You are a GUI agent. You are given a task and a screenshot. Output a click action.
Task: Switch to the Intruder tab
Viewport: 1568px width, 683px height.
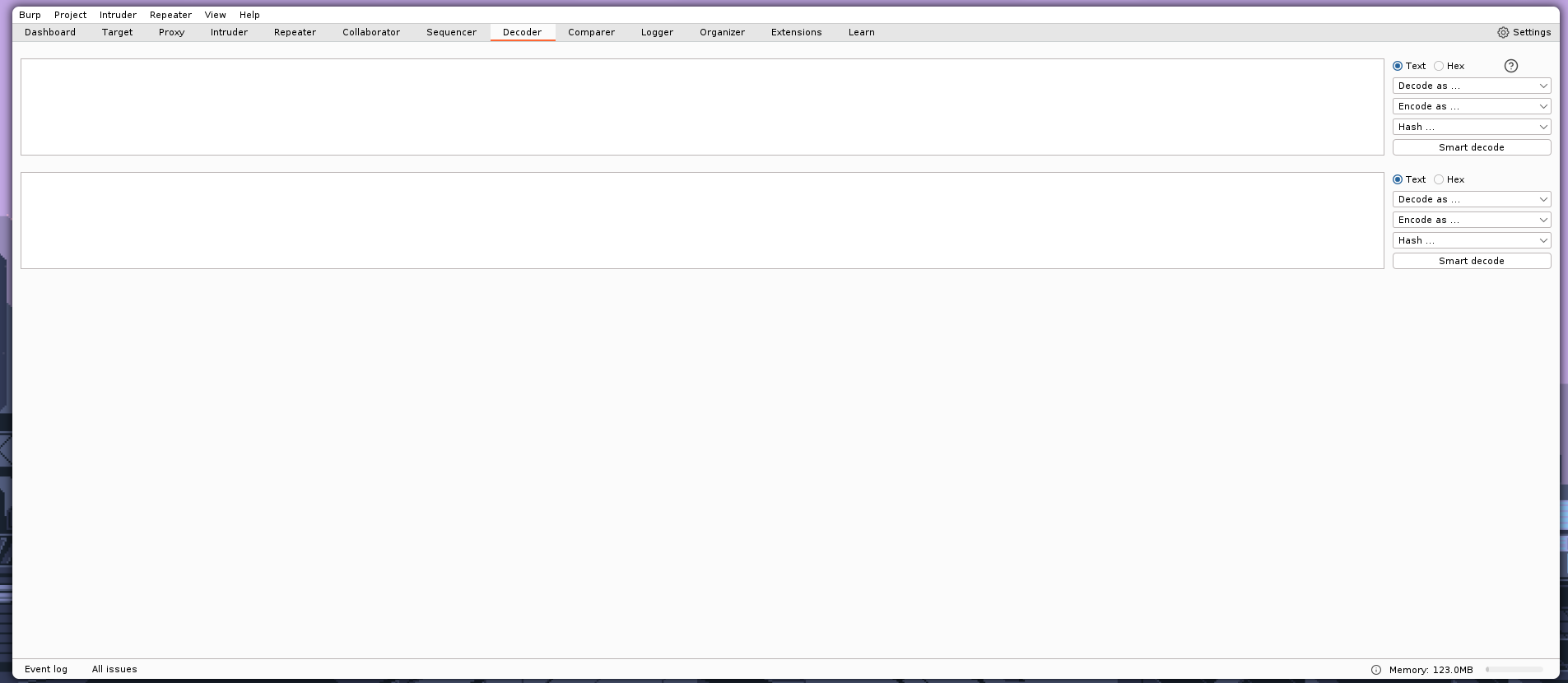(x=229, y=32)
